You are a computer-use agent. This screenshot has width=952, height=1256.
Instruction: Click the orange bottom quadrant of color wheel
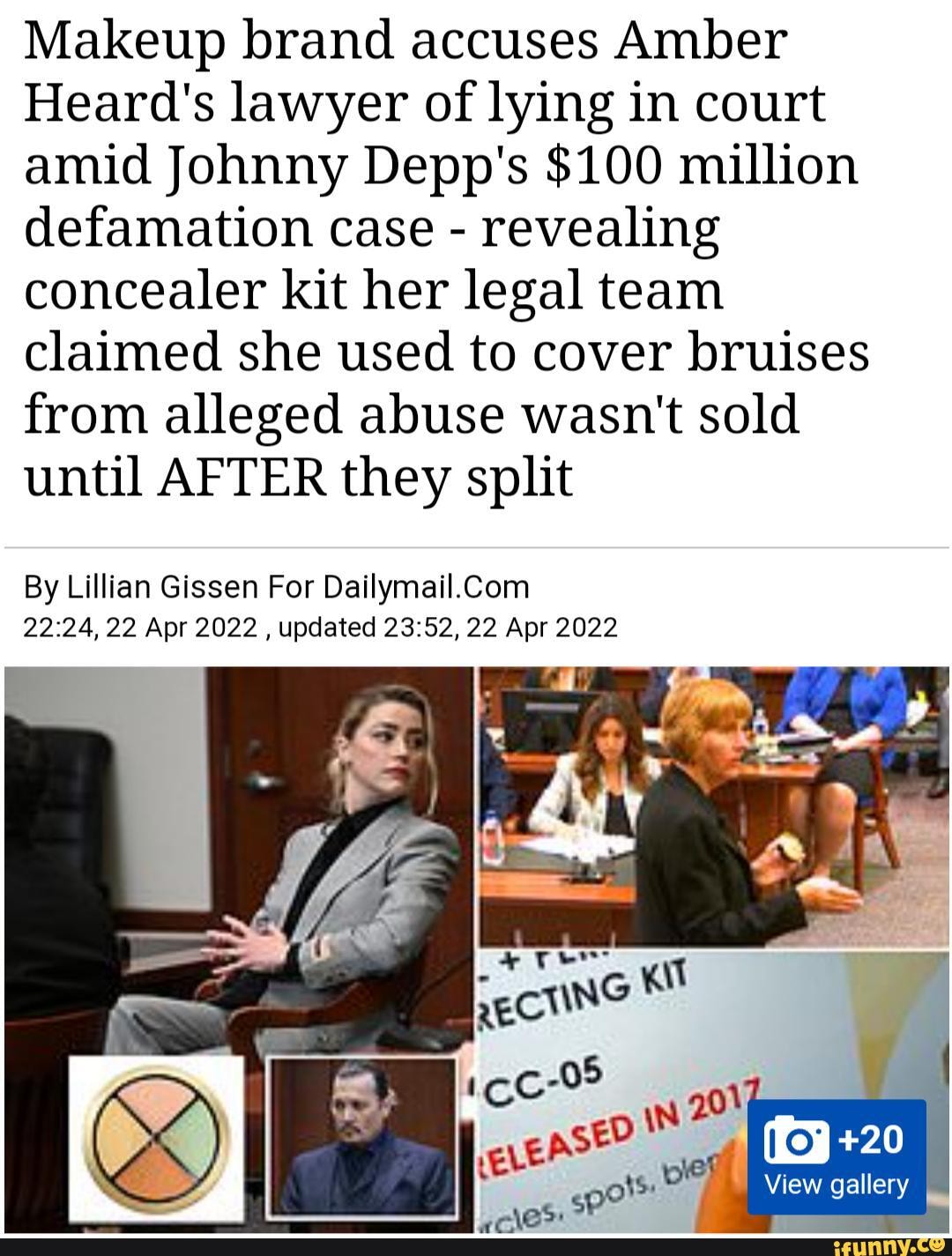click(x=157, y=1172)
